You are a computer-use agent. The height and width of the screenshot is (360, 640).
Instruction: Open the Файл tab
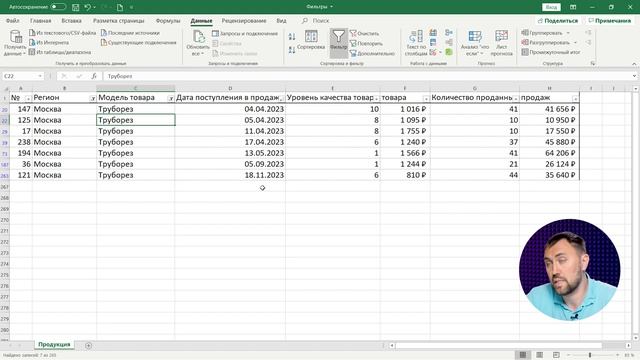point(13,20)
